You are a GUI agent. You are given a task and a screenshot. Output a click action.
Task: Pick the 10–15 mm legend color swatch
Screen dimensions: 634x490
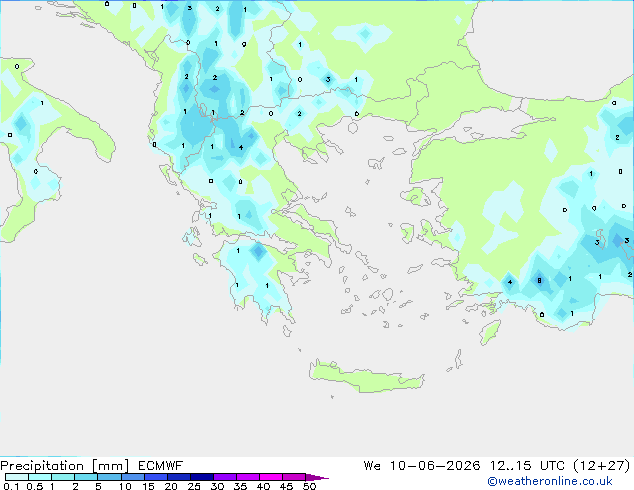133,477
